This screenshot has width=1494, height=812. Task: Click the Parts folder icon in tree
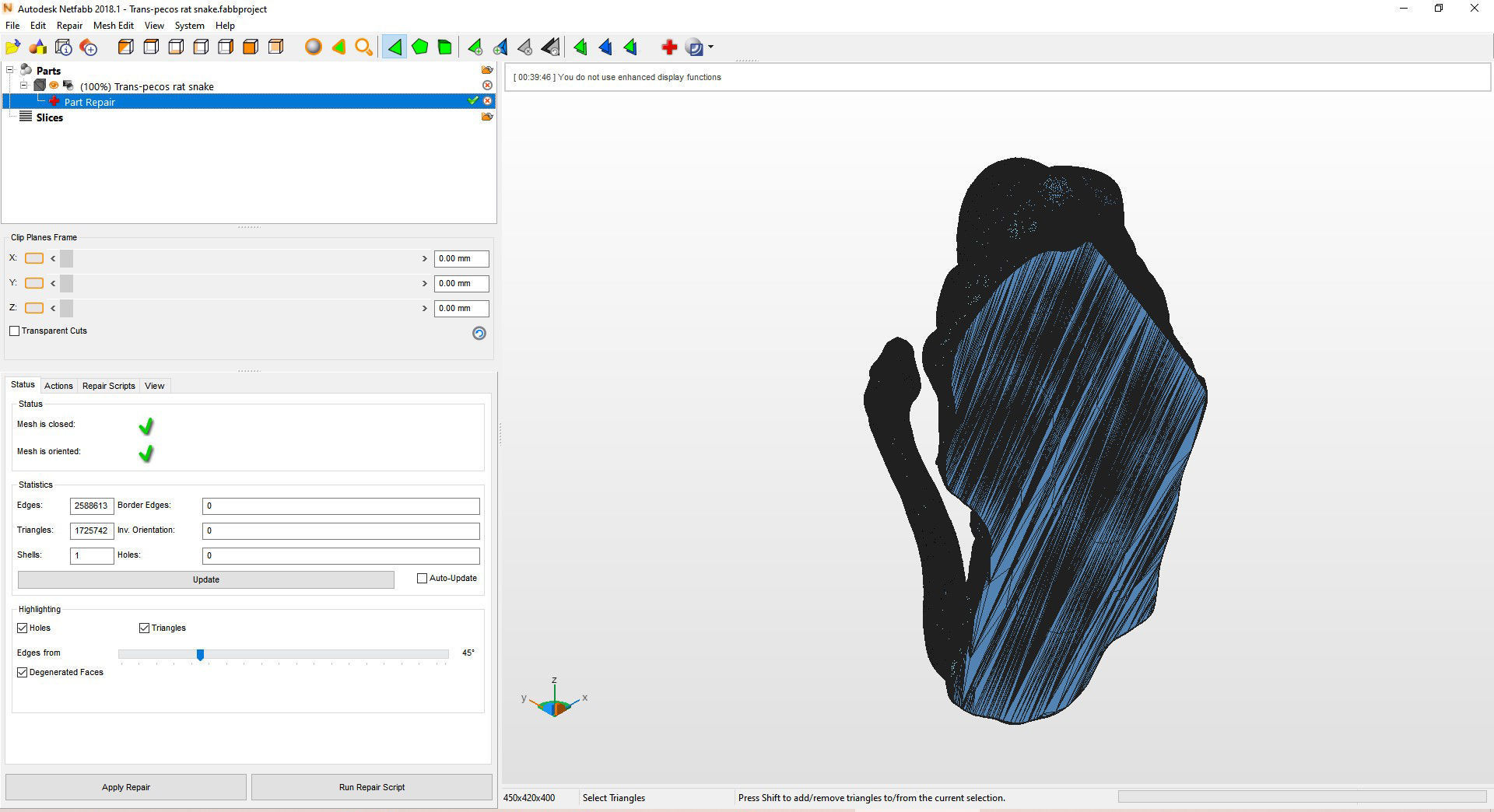(x=487, y=70)
